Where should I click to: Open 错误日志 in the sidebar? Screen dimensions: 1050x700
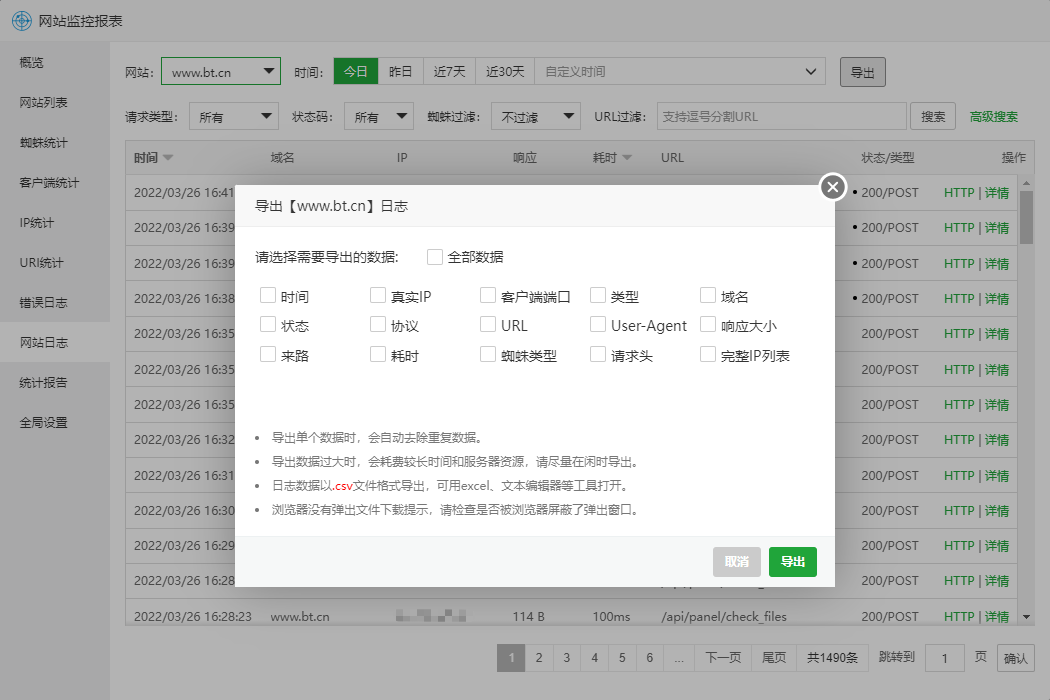pos(55,303)
